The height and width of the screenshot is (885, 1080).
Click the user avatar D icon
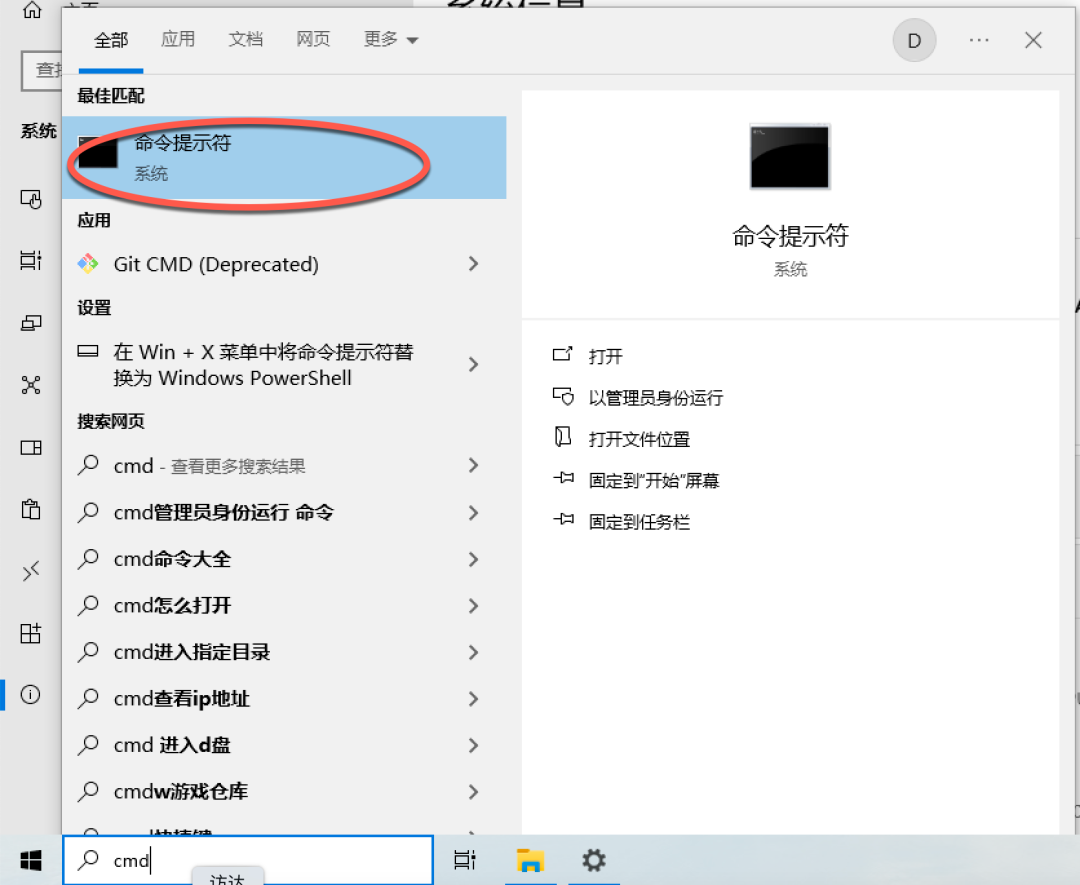coord(913,40)
